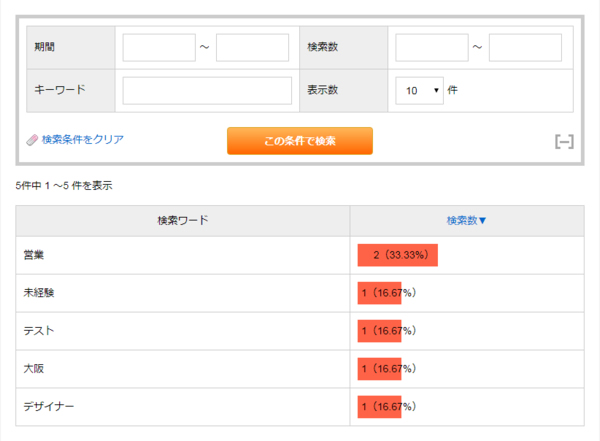The height and width of the screenshot is (441, 600).
Task: Click the eraser icon beside clear conditions
Action: pyautogui.click(x=31, y=140)
